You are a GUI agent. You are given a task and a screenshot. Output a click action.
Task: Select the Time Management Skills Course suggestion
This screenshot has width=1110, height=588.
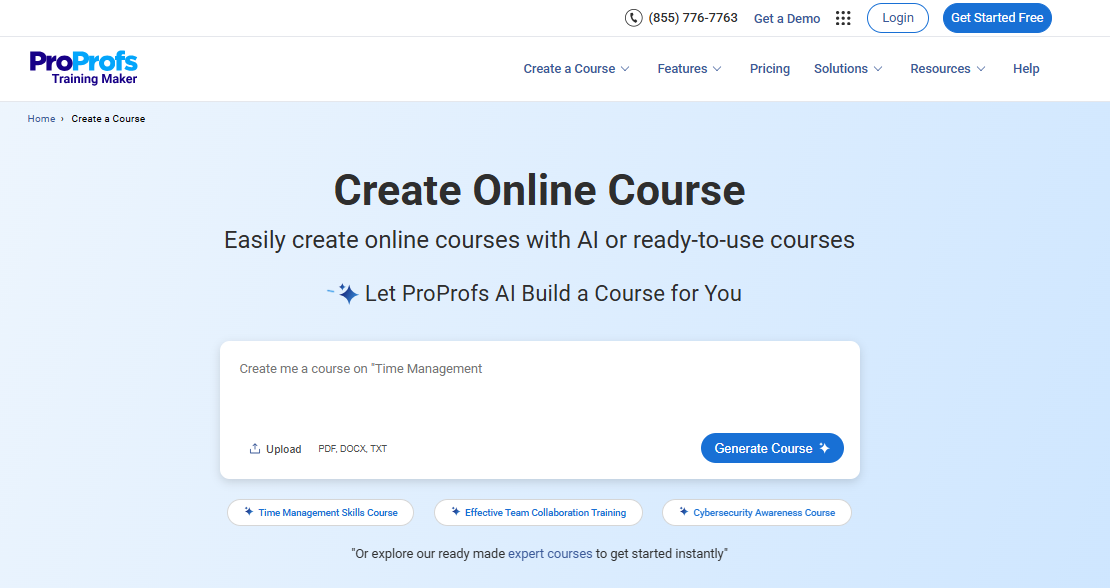[x=320, y=512]
